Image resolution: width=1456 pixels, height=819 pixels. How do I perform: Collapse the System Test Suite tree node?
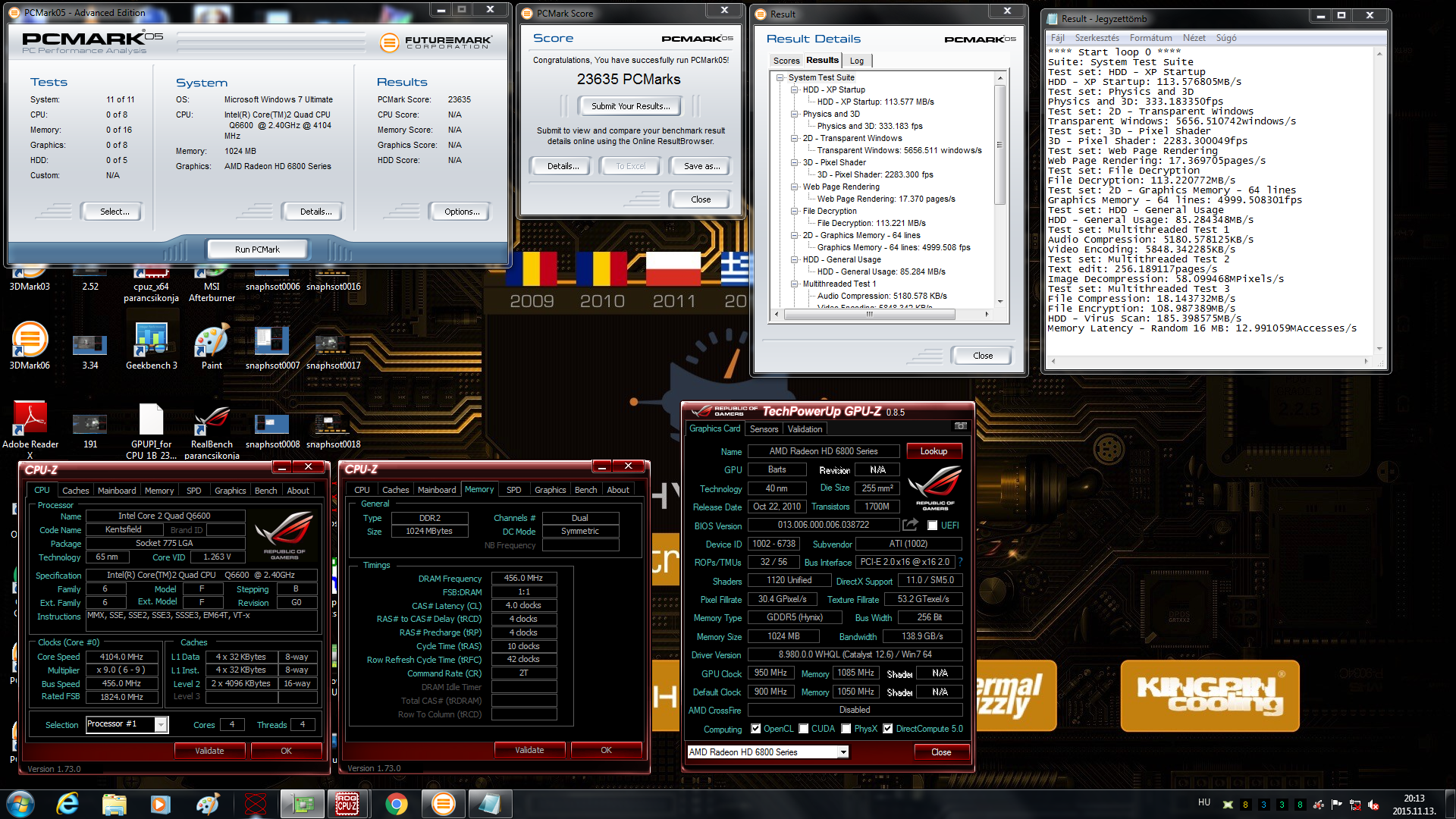[780, 77]
